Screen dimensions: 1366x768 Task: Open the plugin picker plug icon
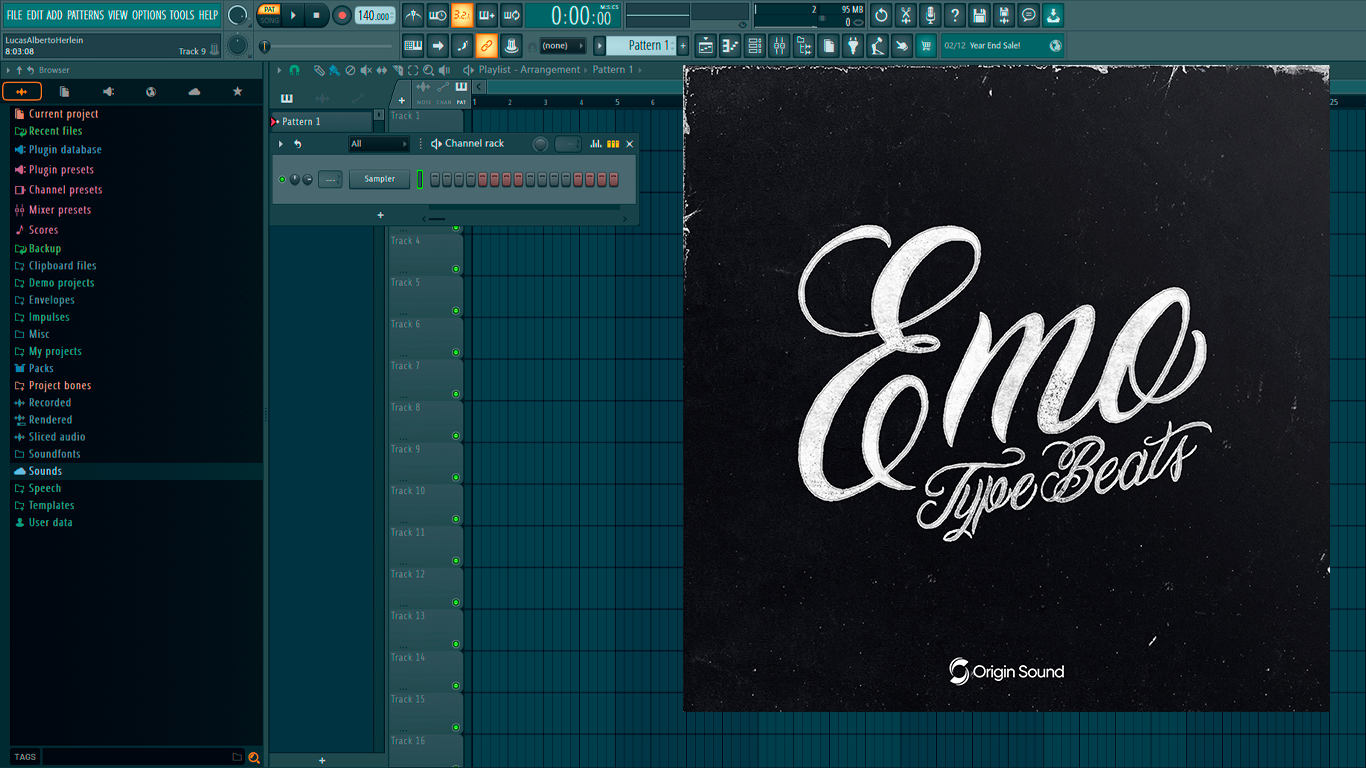tap(853, 45)
